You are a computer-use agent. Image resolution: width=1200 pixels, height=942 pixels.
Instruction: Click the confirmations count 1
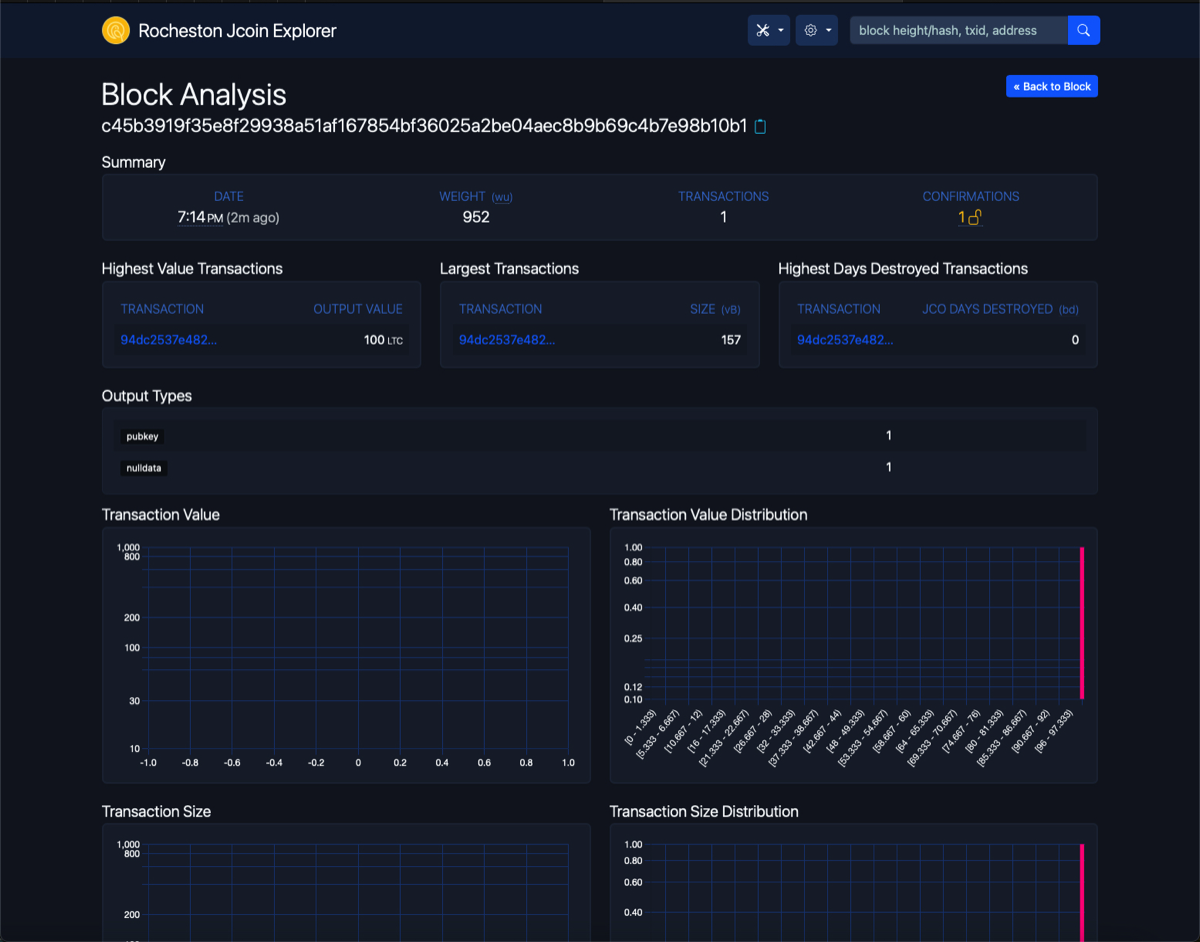pyautogui.click(x=962, y=217)
